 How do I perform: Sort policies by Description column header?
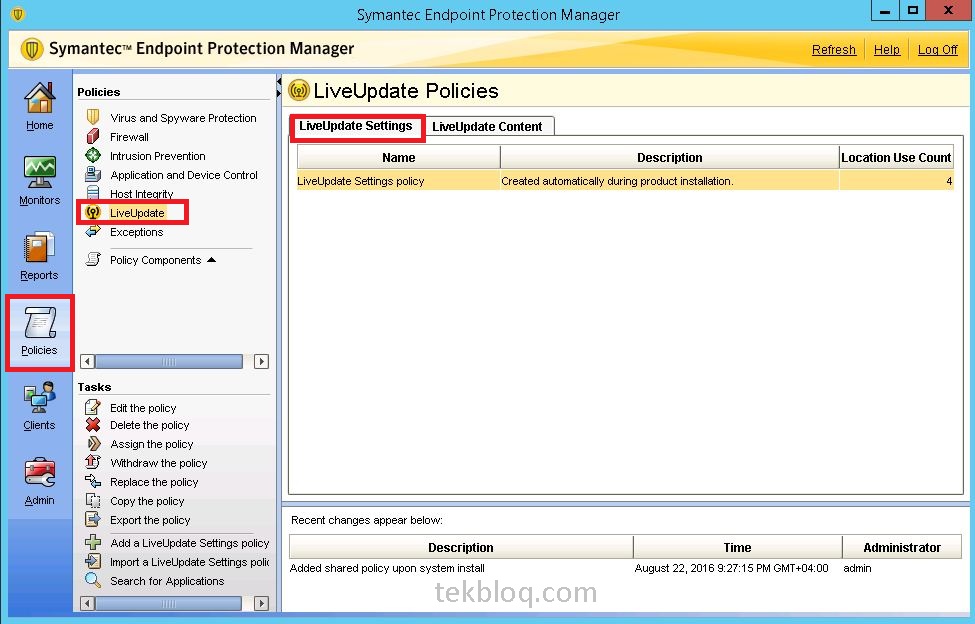(x=670, y=158)
